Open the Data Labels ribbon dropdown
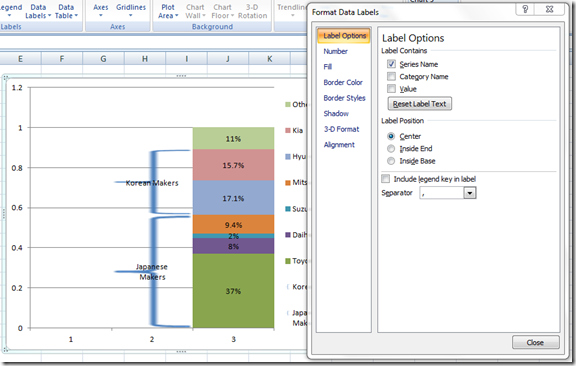Image resolution: width=576 pixels, height=366 pixels. click(38, 11)
